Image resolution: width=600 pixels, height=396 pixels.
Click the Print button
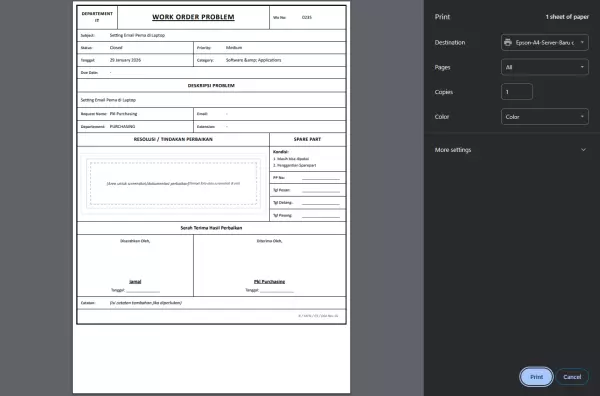[536, 377]
